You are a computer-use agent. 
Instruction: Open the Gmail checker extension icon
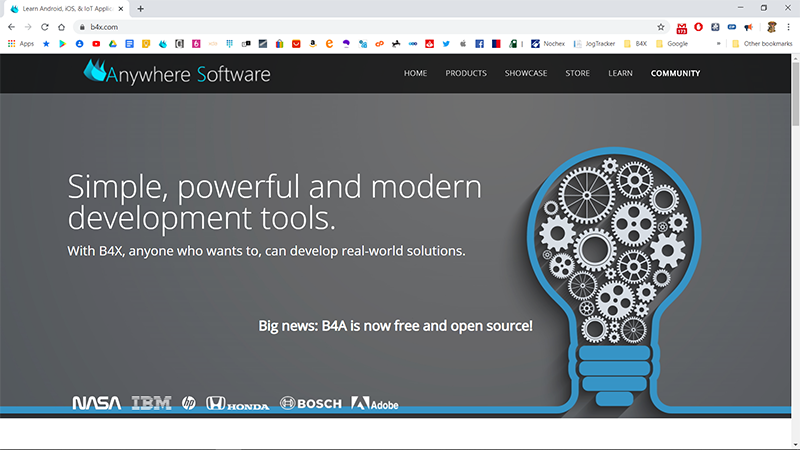click(682, 28)
